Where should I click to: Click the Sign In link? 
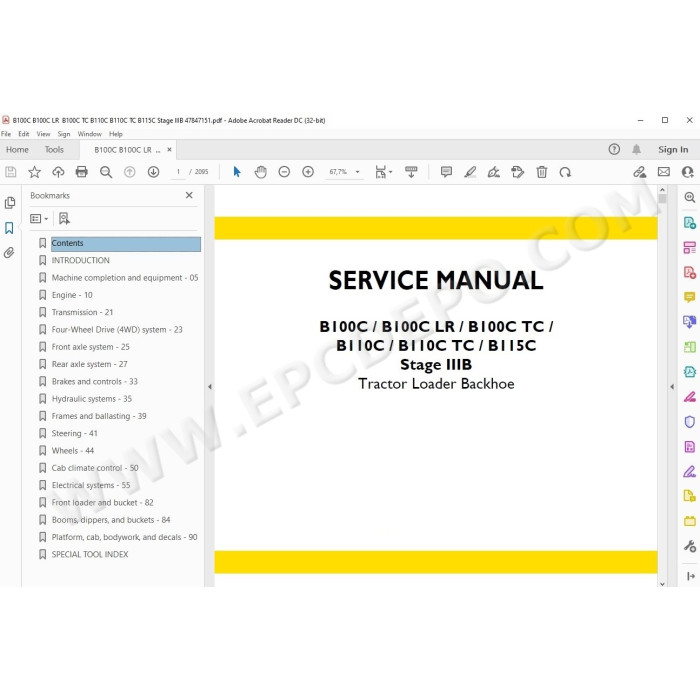point(673,150)
